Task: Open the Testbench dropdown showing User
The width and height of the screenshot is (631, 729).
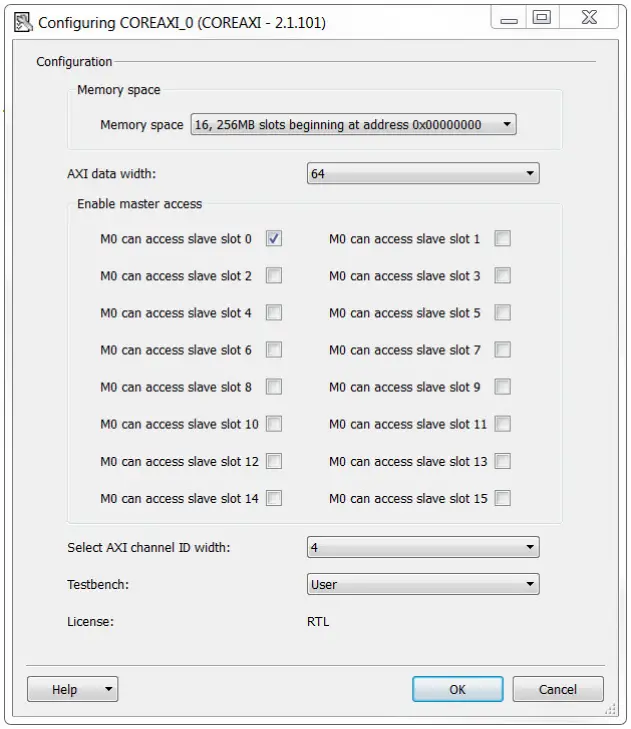Action: [x=423, y=584]
